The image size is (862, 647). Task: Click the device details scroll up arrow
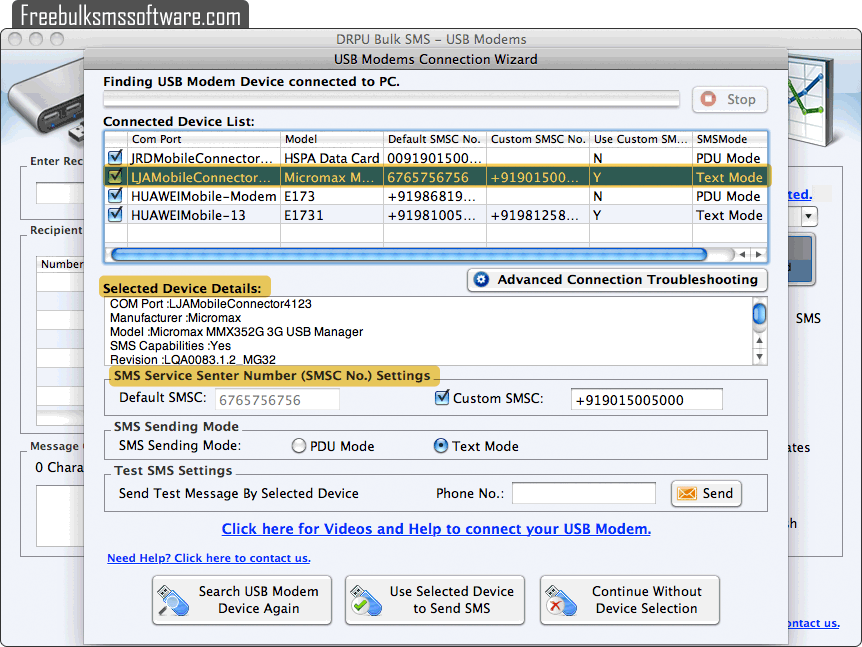click(x=759, y=341)
